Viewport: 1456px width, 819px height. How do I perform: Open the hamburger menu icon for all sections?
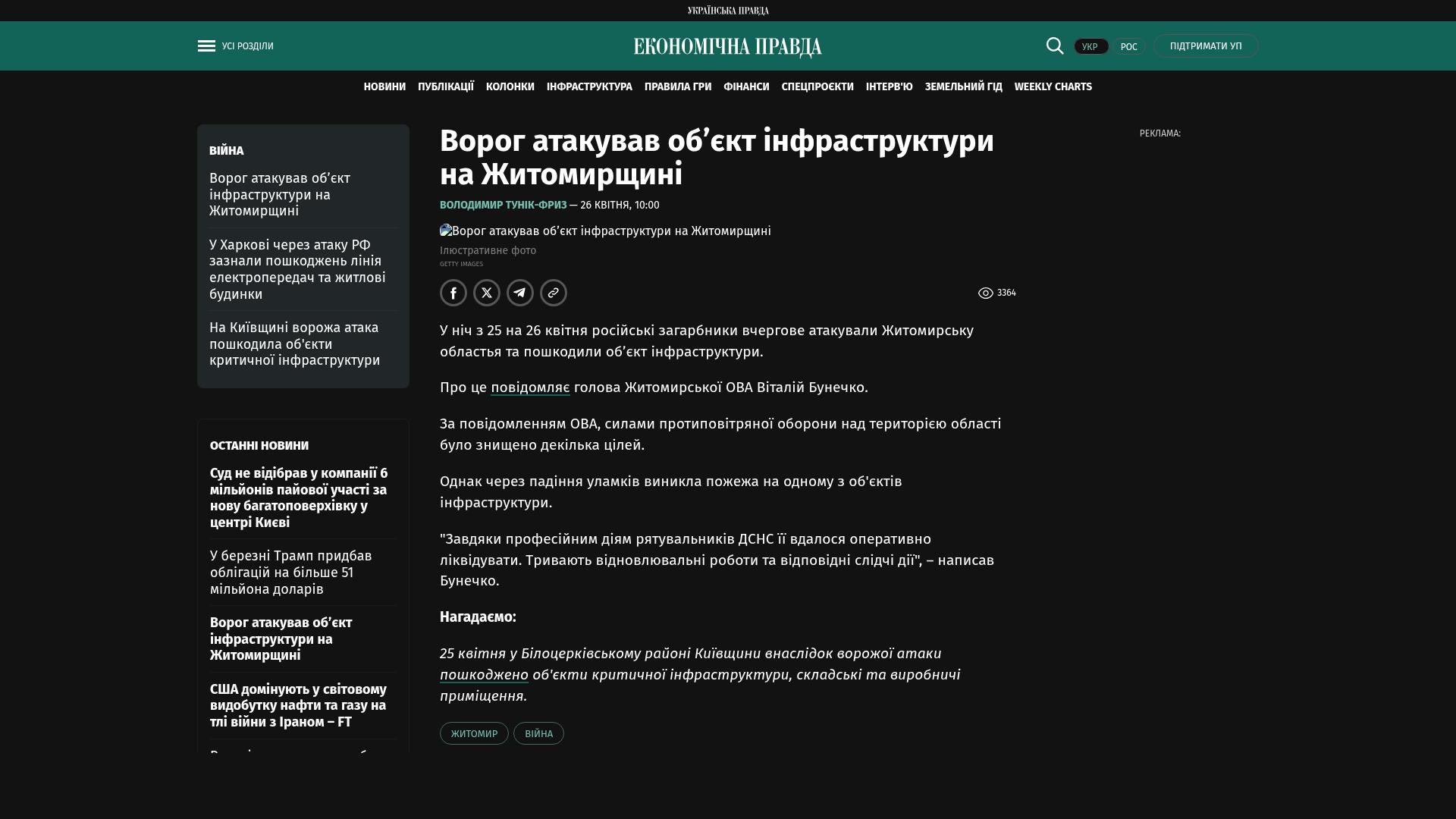coord(206,46)
